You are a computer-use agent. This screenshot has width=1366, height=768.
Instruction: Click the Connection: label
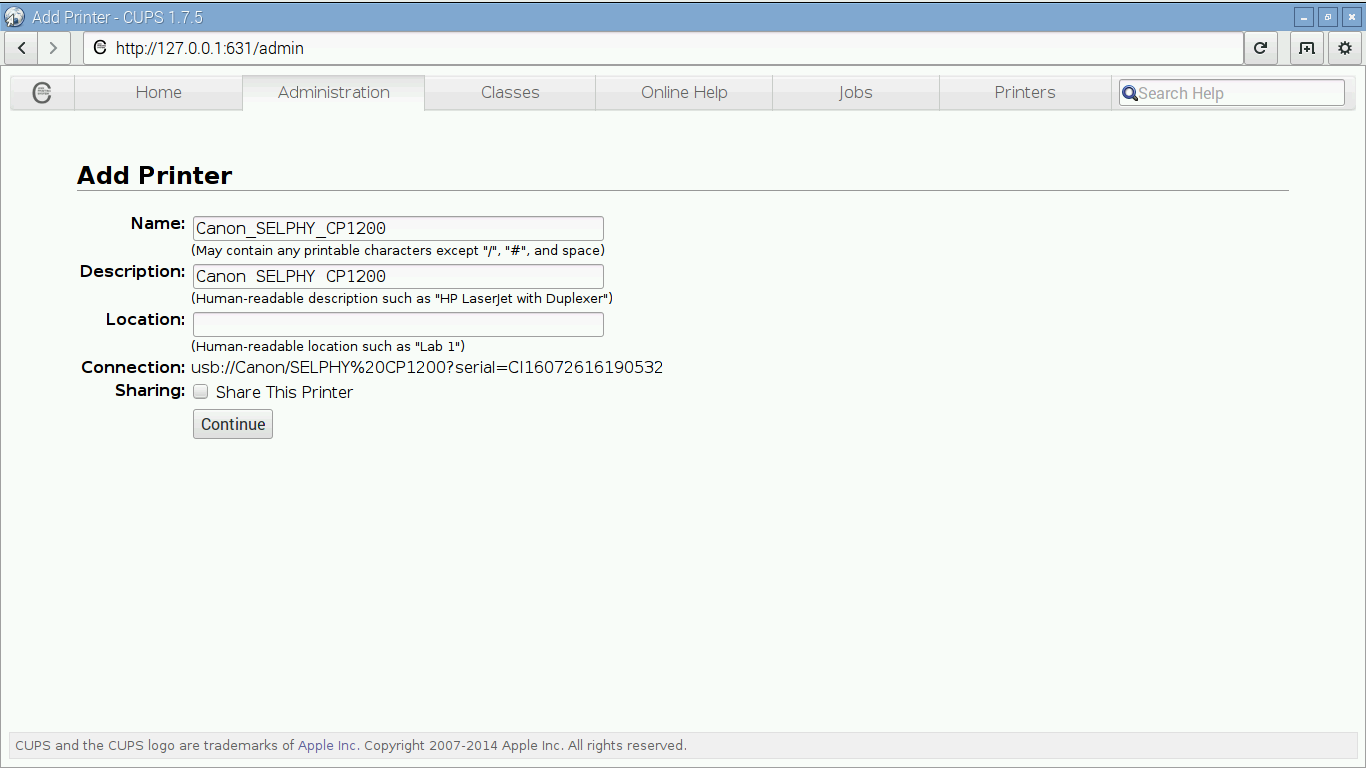coord(133,367)
